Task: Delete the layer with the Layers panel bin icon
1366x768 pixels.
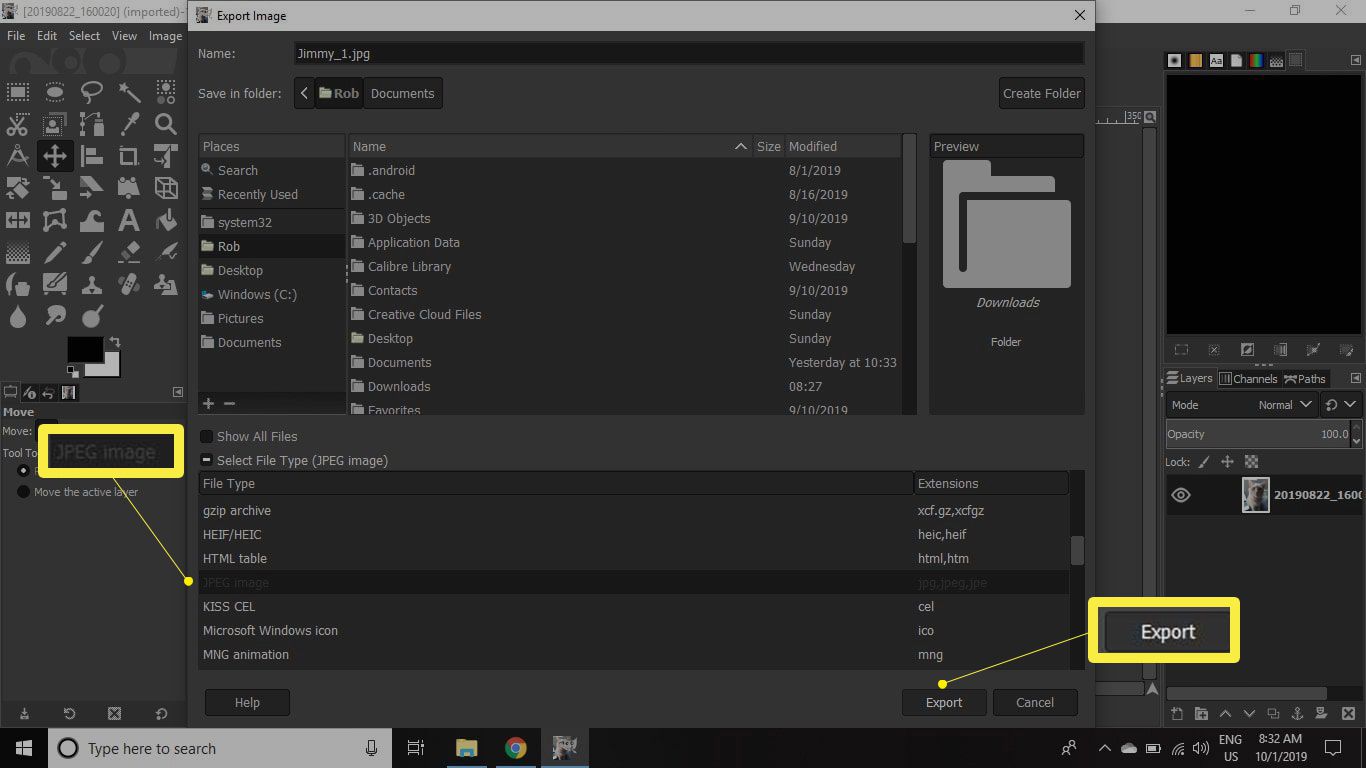Action: [x=1346, y=714]
